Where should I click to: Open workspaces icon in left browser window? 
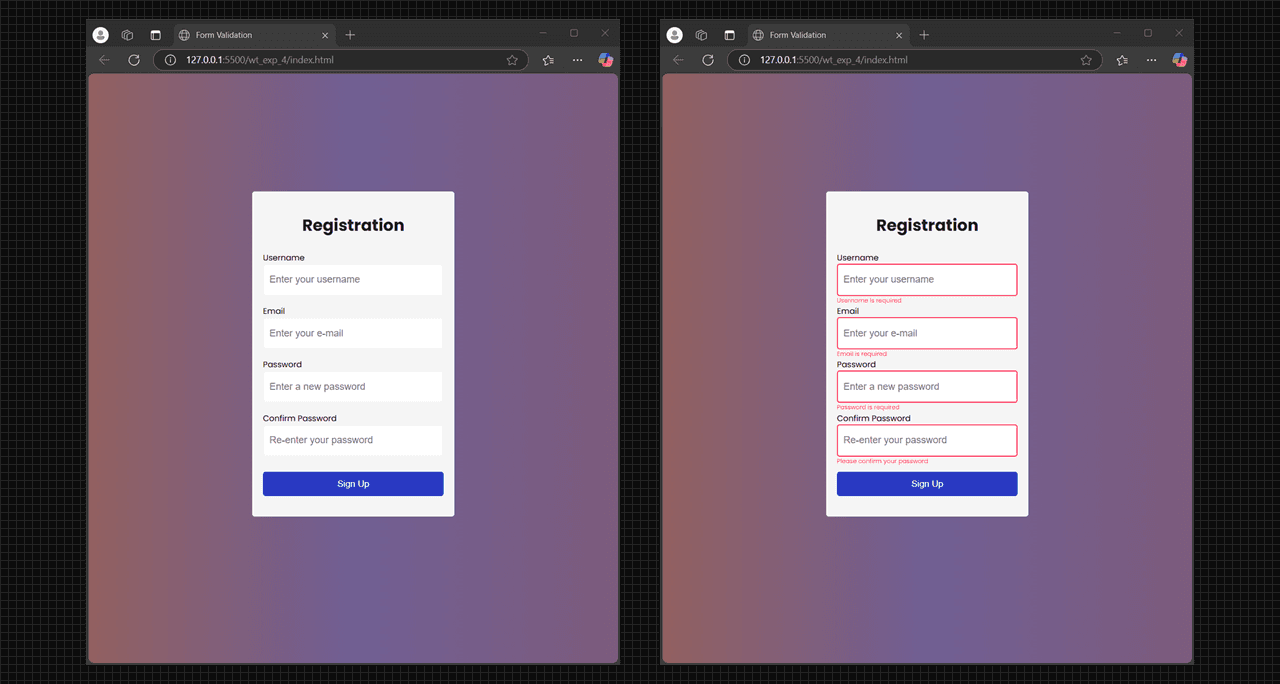coord(128,35)
